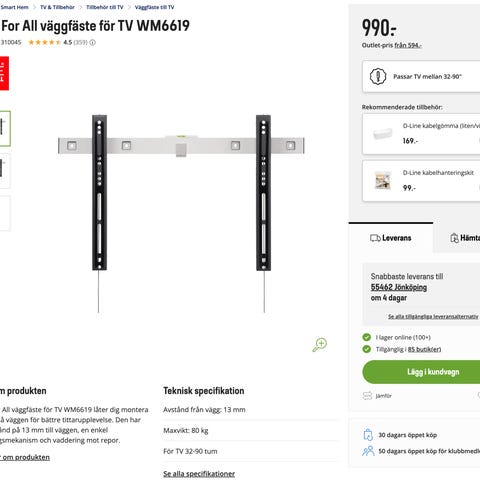
Task: View all available delivery options link
Action: click(433, 316)
